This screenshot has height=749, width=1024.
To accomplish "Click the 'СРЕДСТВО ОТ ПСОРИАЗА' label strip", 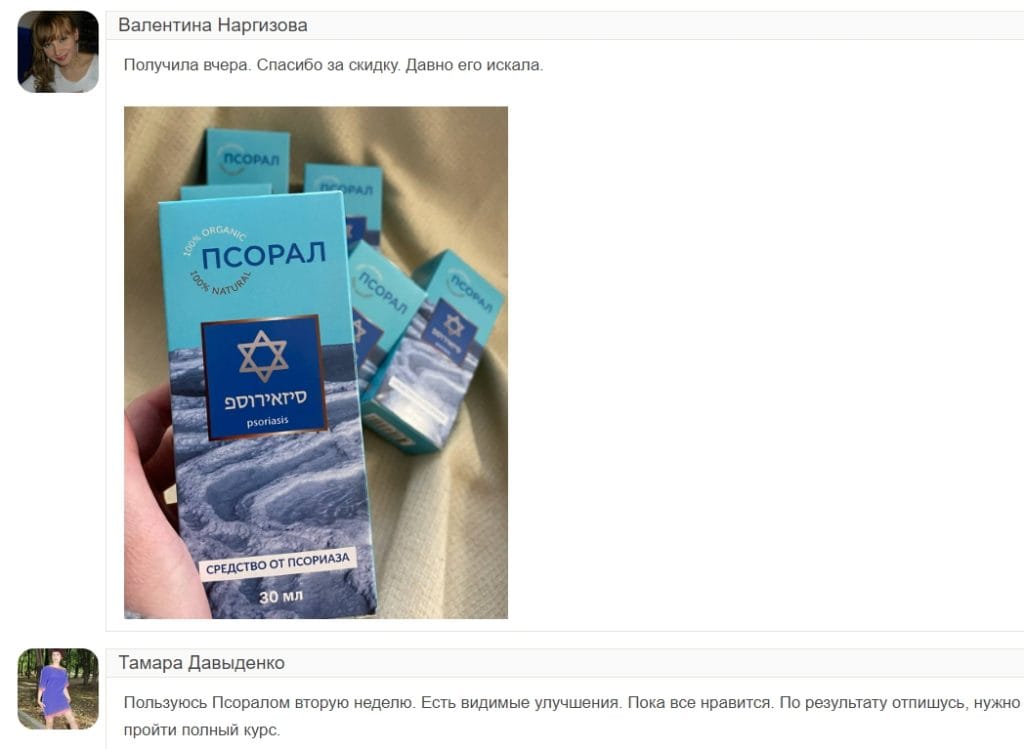I will coord(278,564).
